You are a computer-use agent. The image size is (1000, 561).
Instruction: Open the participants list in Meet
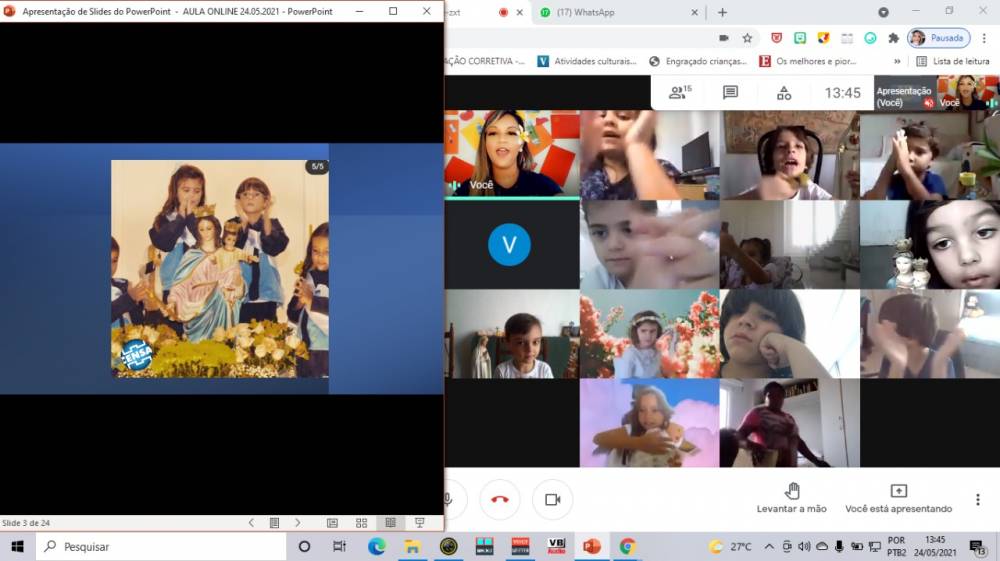[680, 92]
